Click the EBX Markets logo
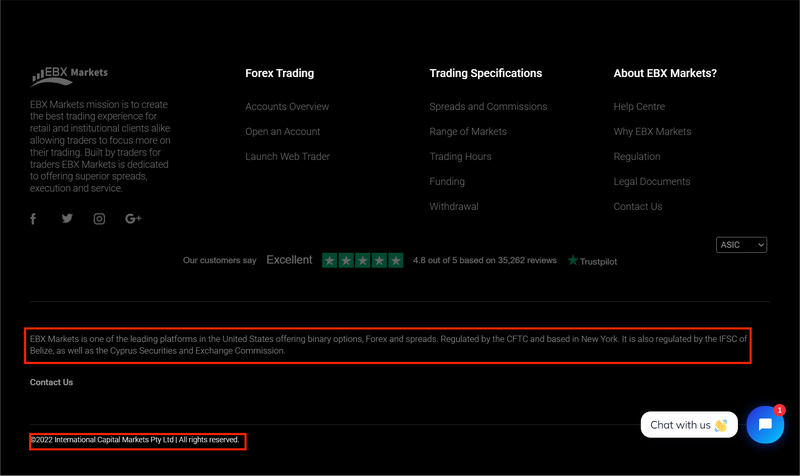 point(69,75)
